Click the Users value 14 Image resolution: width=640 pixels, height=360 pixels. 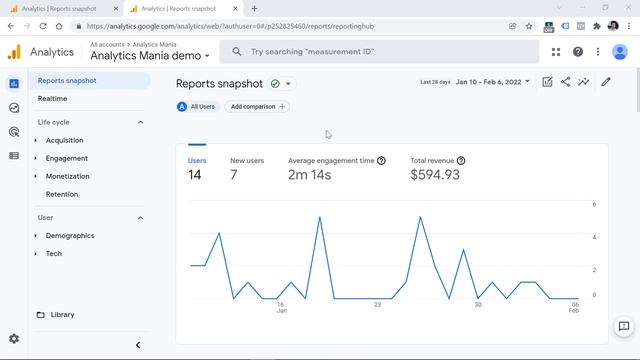(x=195, y=175)
